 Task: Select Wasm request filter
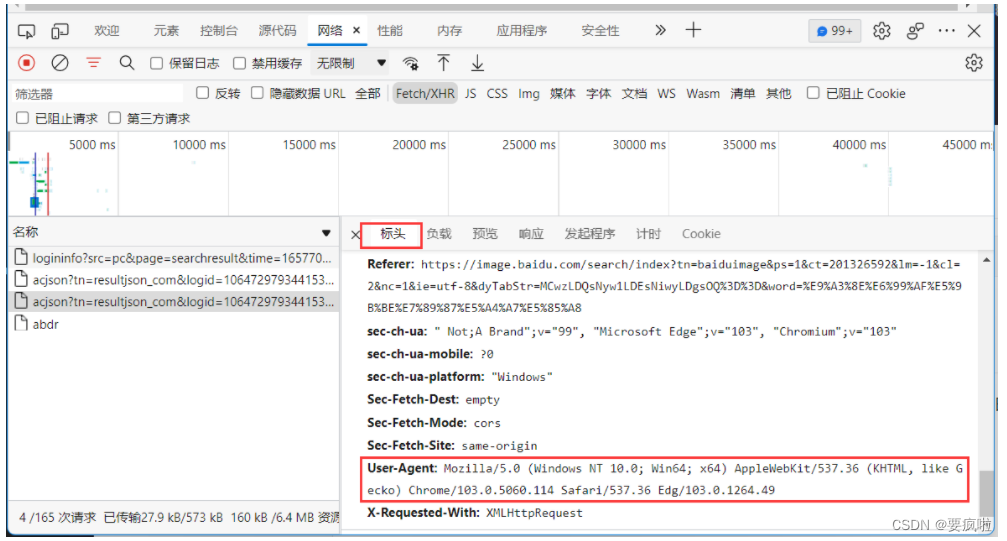(703, 93)
